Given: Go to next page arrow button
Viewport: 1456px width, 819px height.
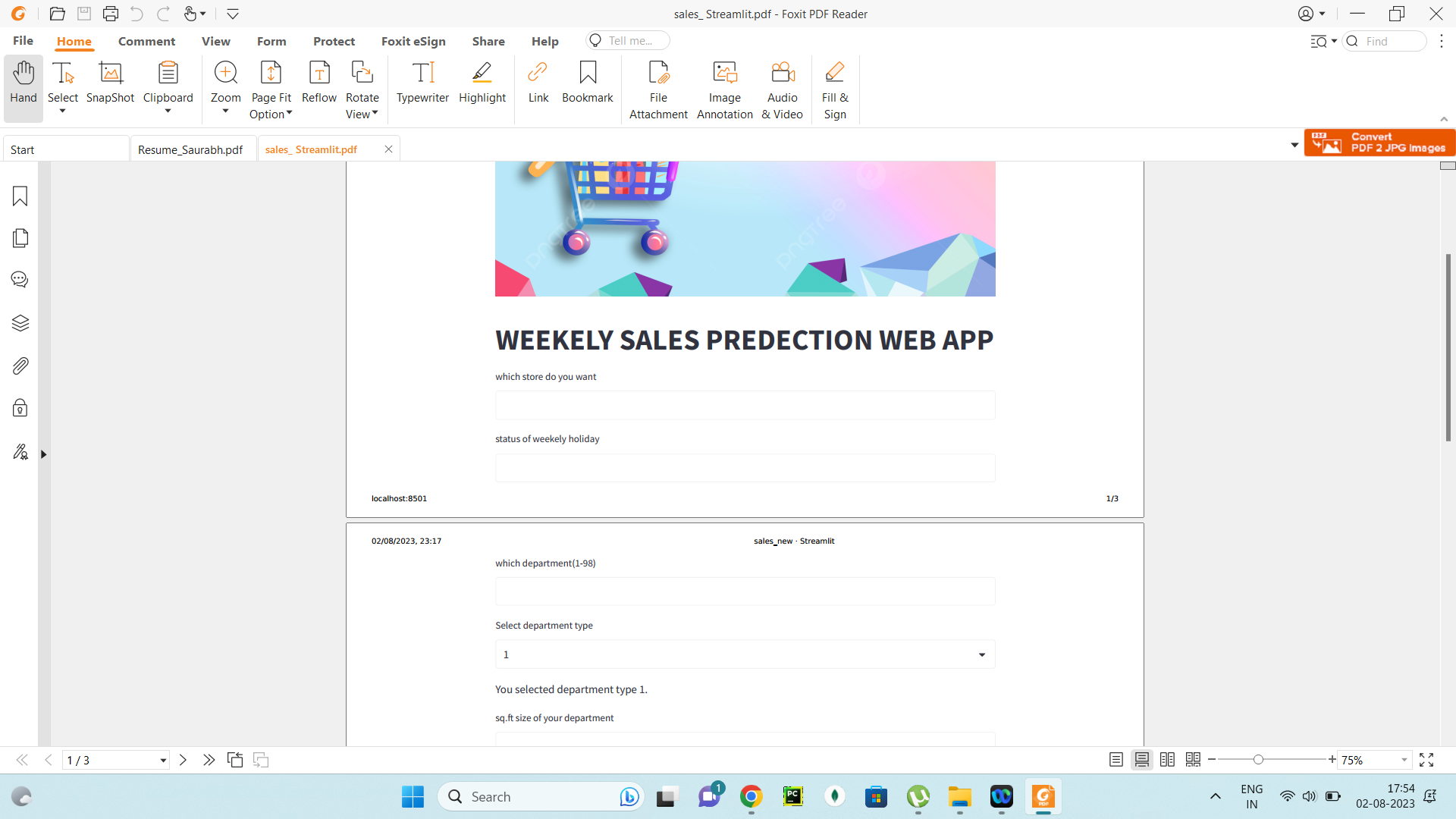Looking at the screenshot, I should point(183,760).
